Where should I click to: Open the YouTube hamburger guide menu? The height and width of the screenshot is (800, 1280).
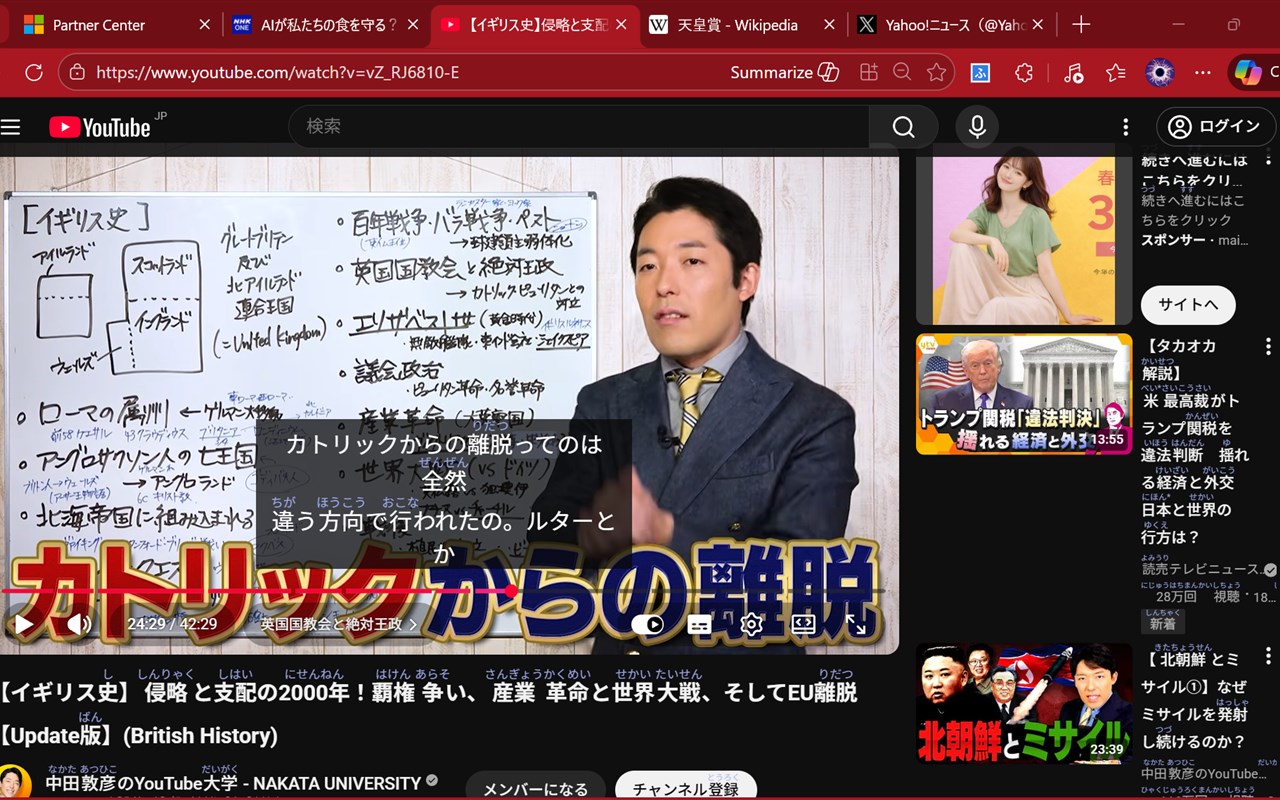[x=11, y=127]
